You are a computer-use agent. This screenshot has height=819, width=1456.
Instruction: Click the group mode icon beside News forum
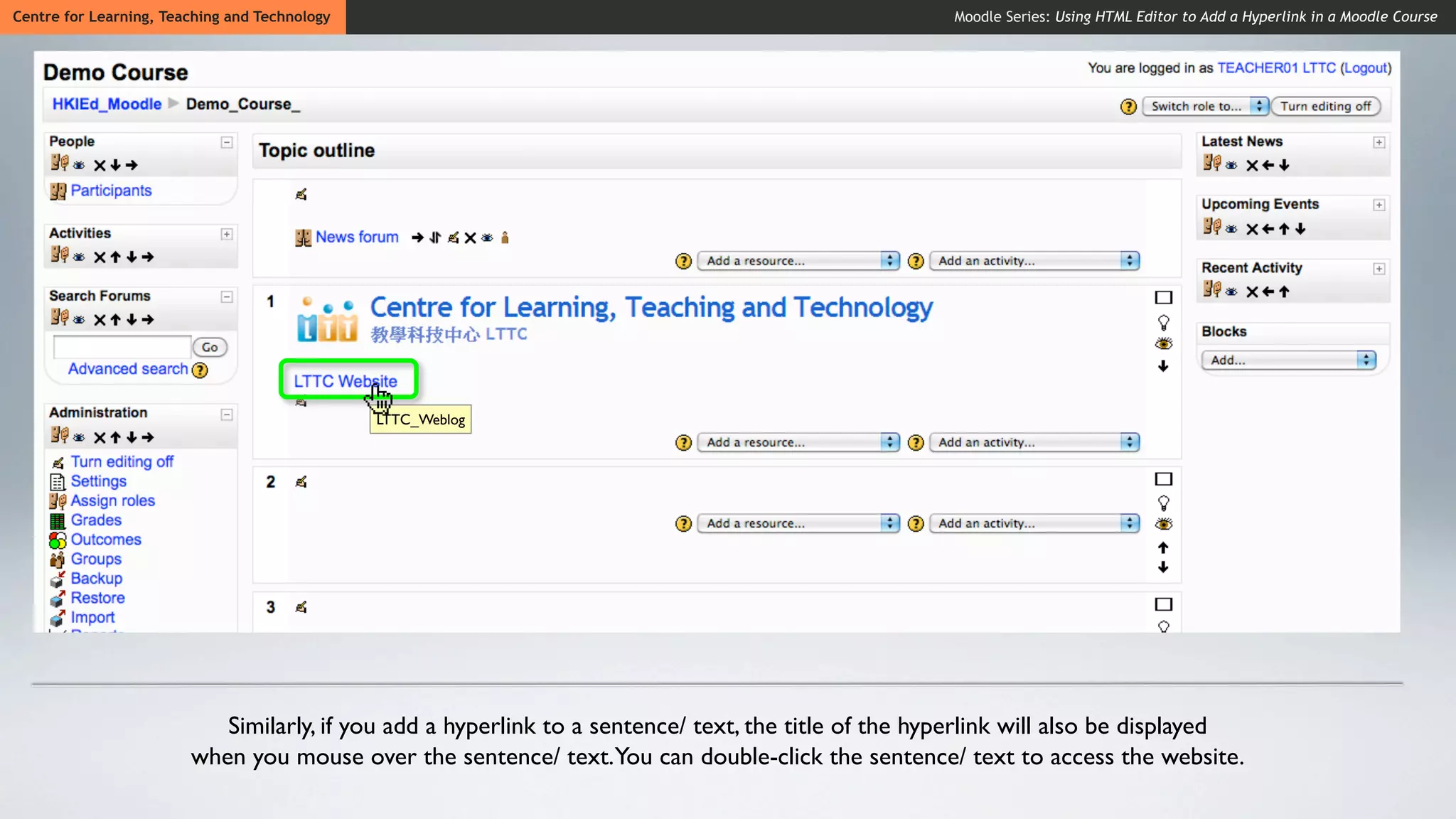pyautogui.click(x=505, y=237)
